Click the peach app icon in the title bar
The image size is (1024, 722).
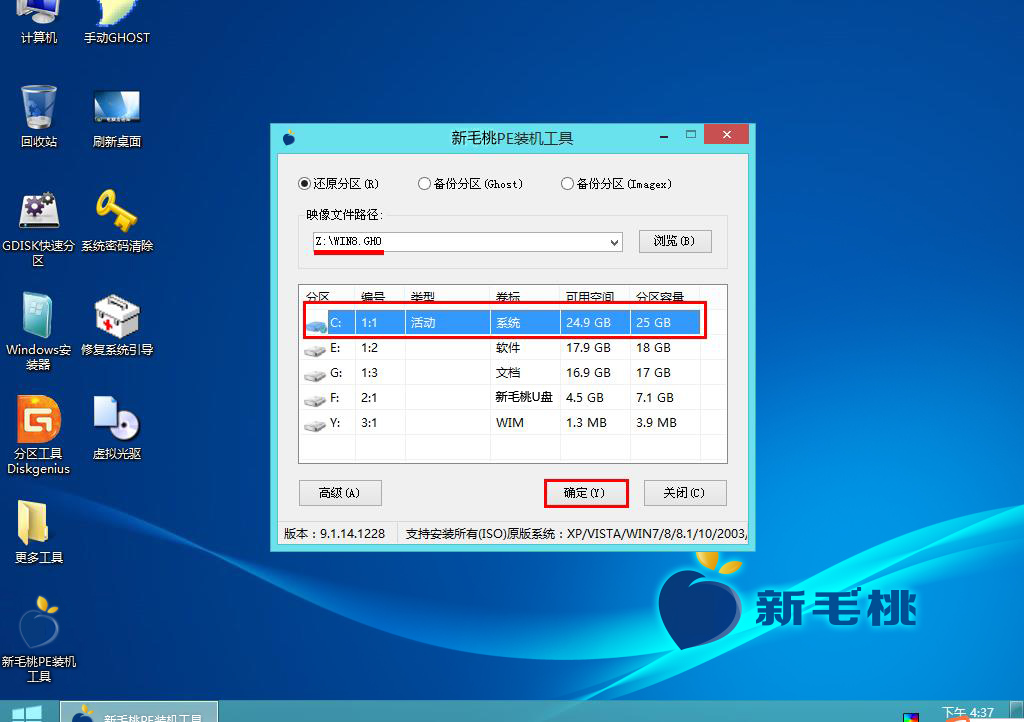click(289, 138)
